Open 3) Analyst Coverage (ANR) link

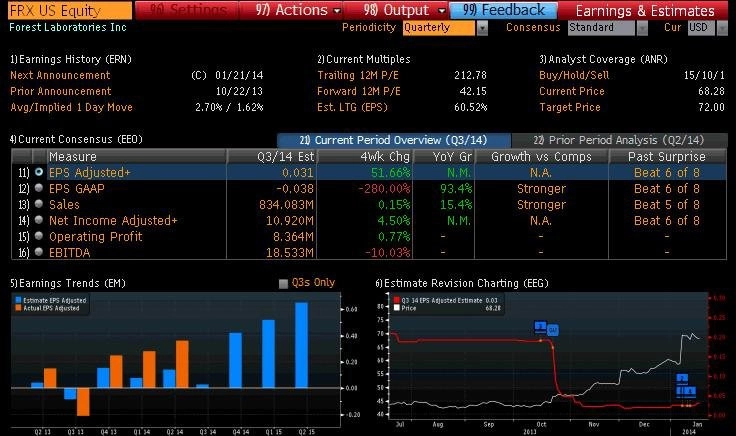point(603,59)
